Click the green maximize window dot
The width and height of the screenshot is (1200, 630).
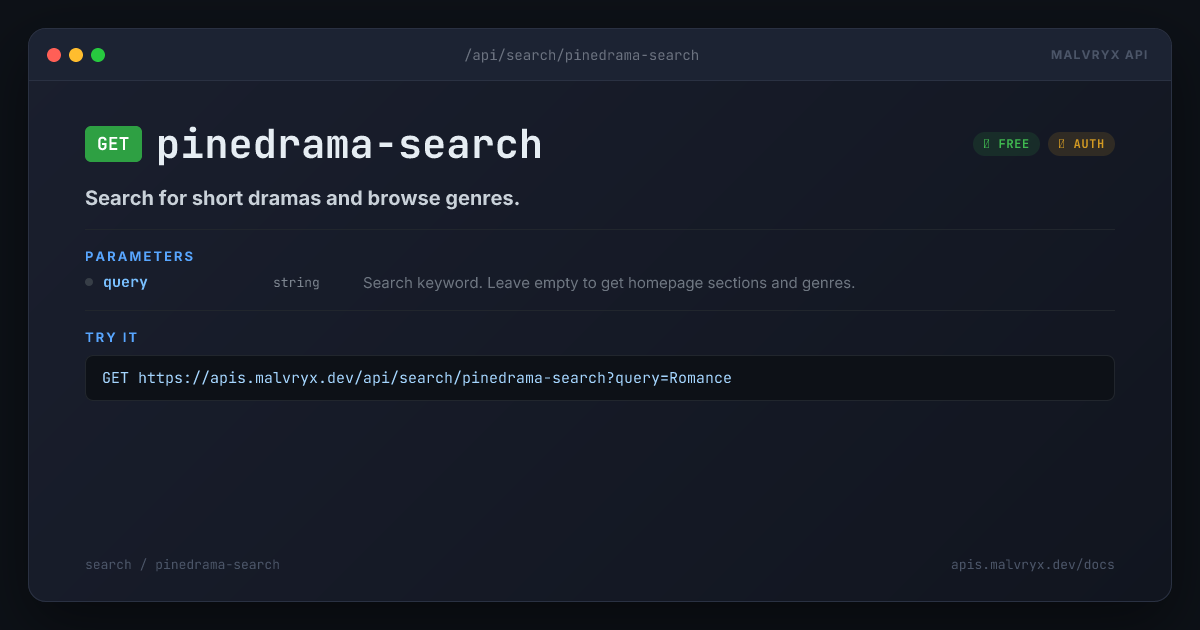tap(98, 55)
